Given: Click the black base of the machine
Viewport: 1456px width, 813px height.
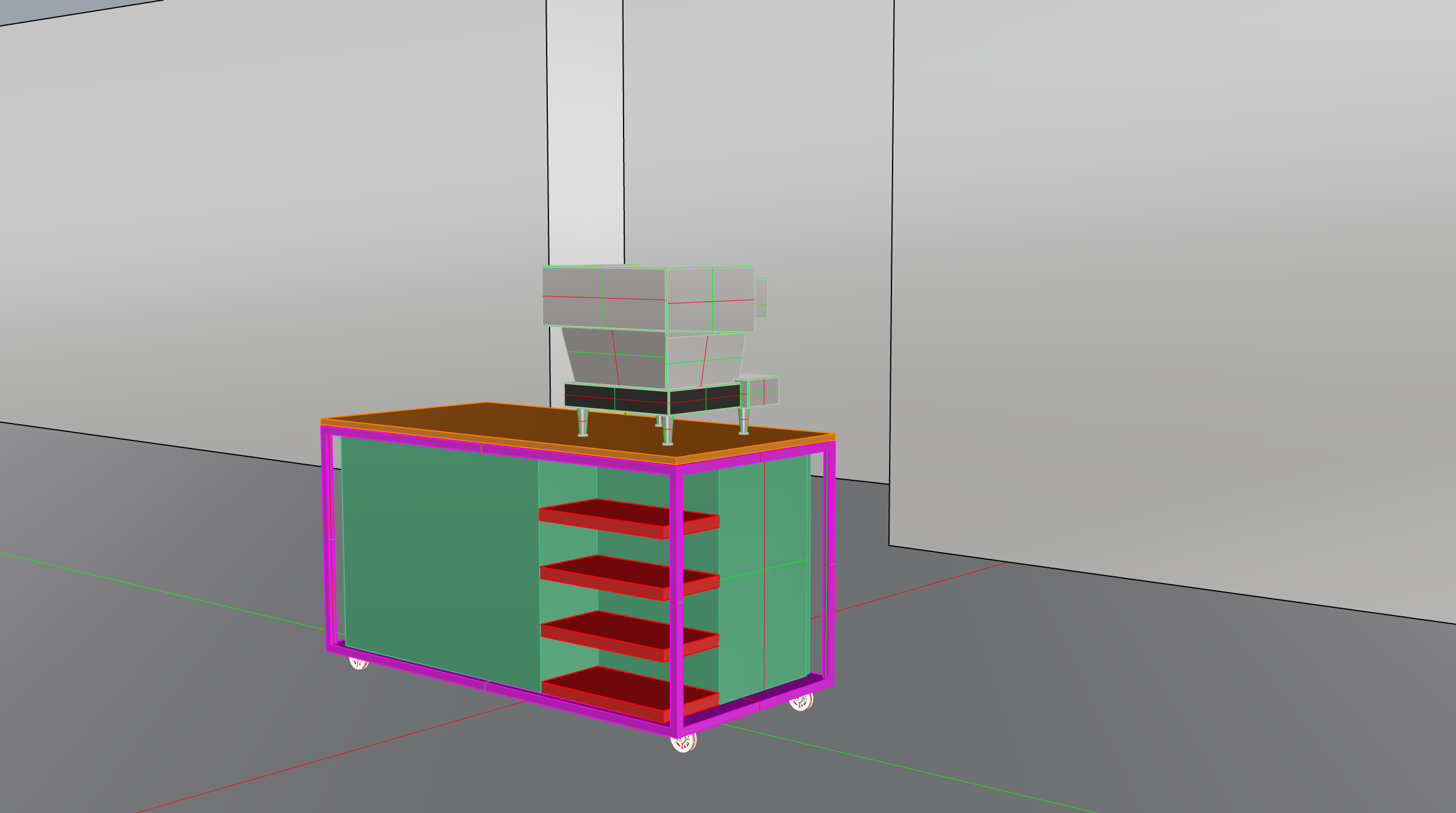Looking at the screenshot, I should click(652, 399).
